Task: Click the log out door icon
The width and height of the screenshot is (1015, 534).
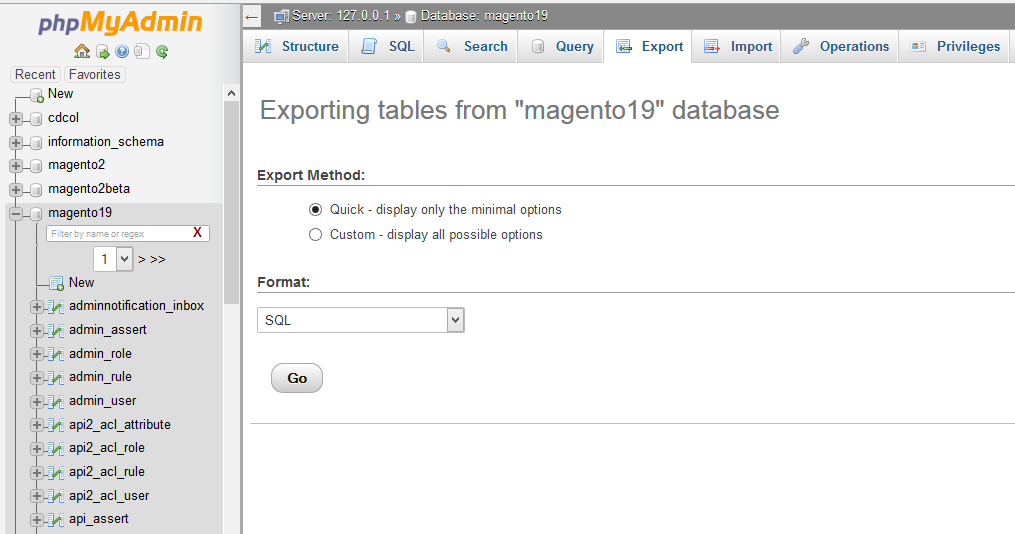Action: pos(102,52)
